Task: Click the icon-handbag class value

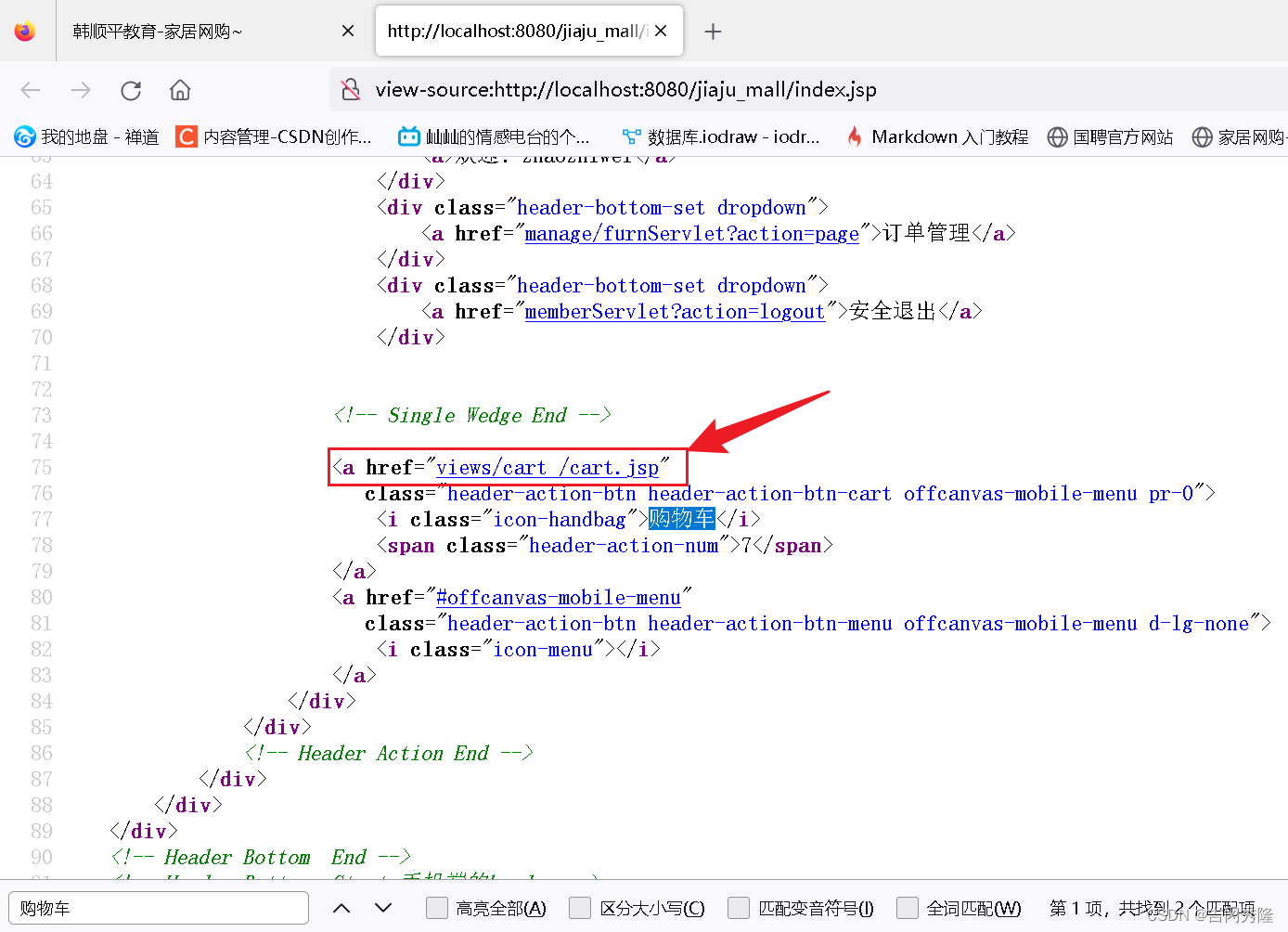Action: pos(559,520)
